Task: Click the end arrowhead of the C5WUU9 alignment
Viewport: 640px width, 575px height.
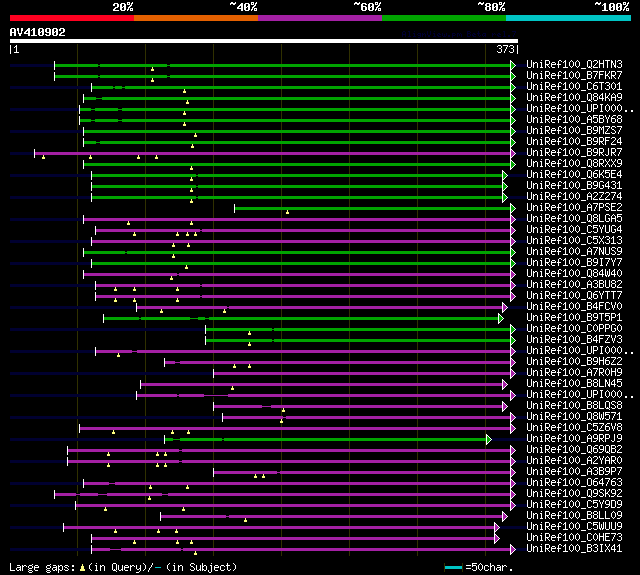Action: [497, 528]
